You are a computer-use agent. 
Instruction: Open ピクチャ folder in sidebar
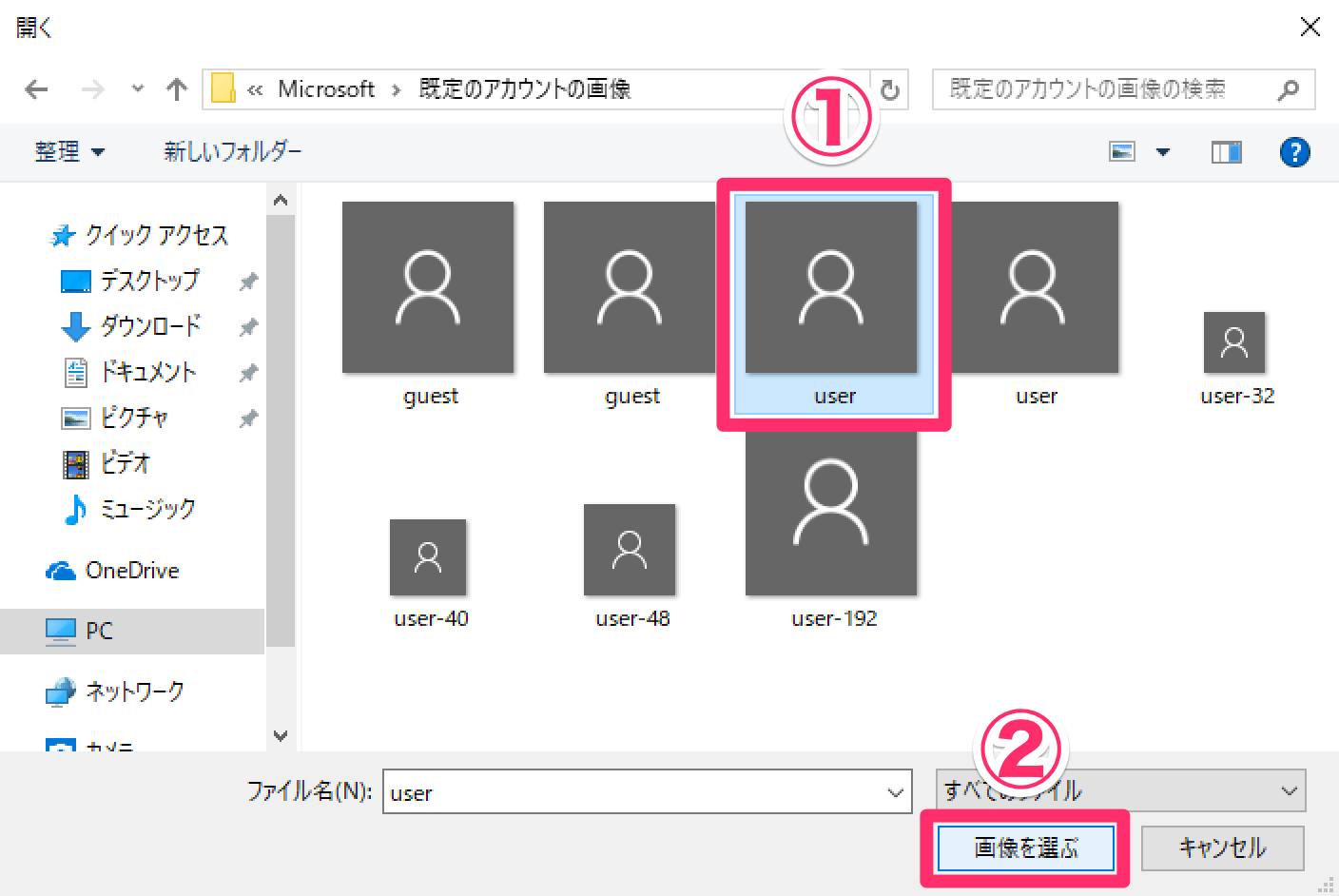pyautogui.click(x=116, y=418)
